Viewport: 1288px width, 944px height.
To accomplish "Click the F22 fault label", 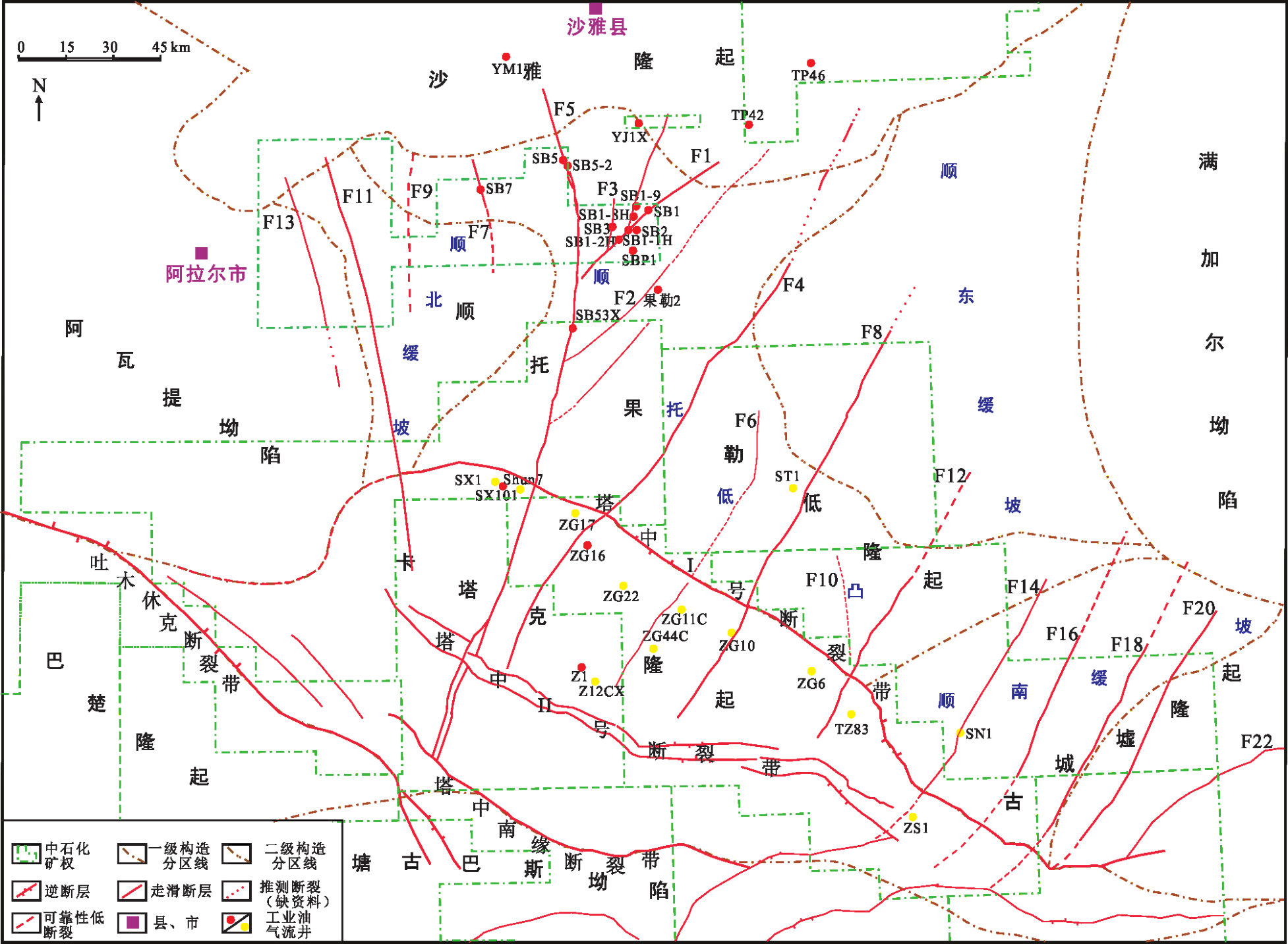I will click(x=1256, y=742).
